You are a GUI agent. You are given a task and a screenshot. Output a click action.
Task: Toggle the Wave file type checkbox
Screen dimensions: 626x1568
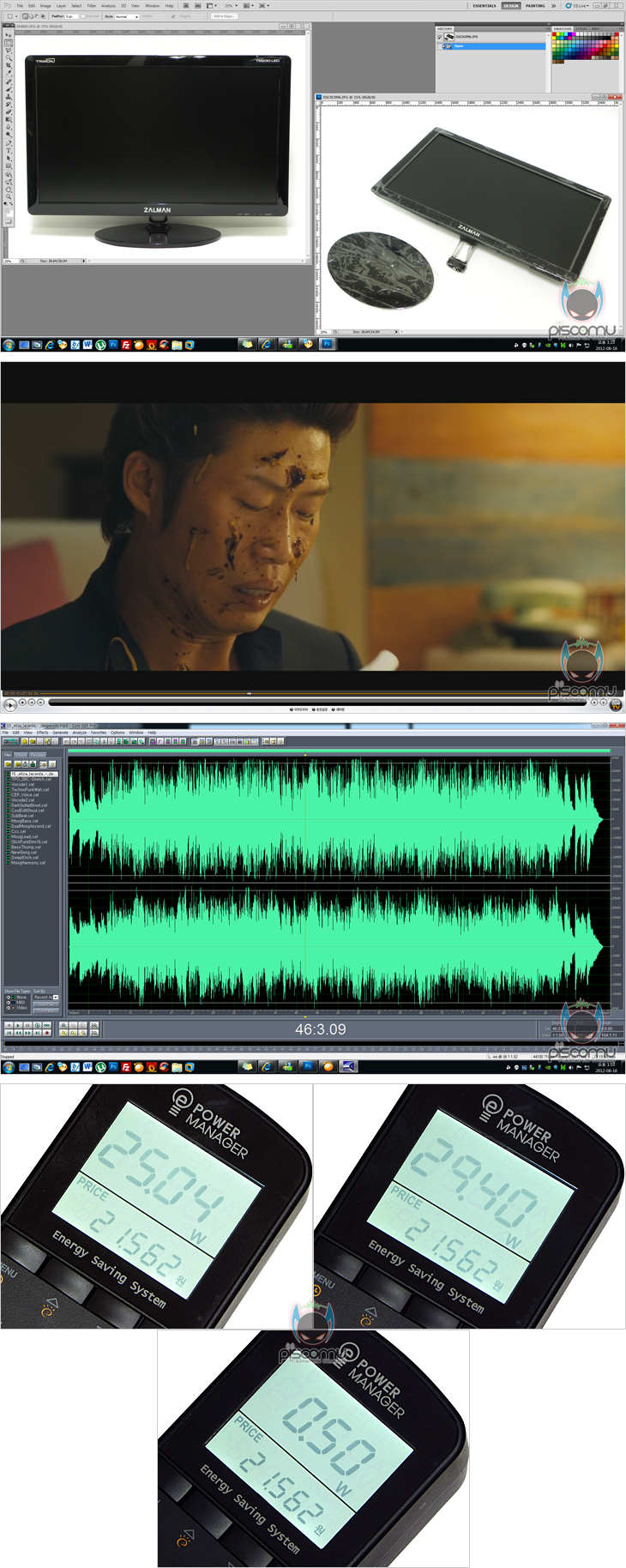8,998
